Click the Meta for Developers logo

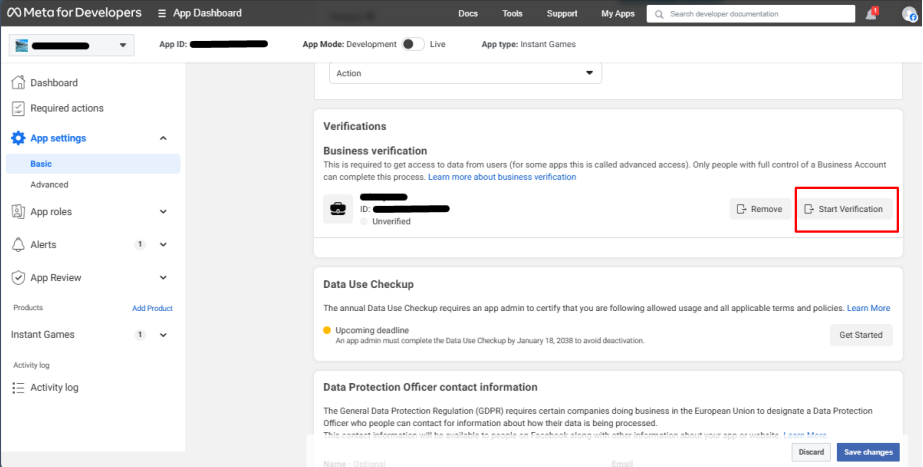pyautogui.click(x=75, y=13)
